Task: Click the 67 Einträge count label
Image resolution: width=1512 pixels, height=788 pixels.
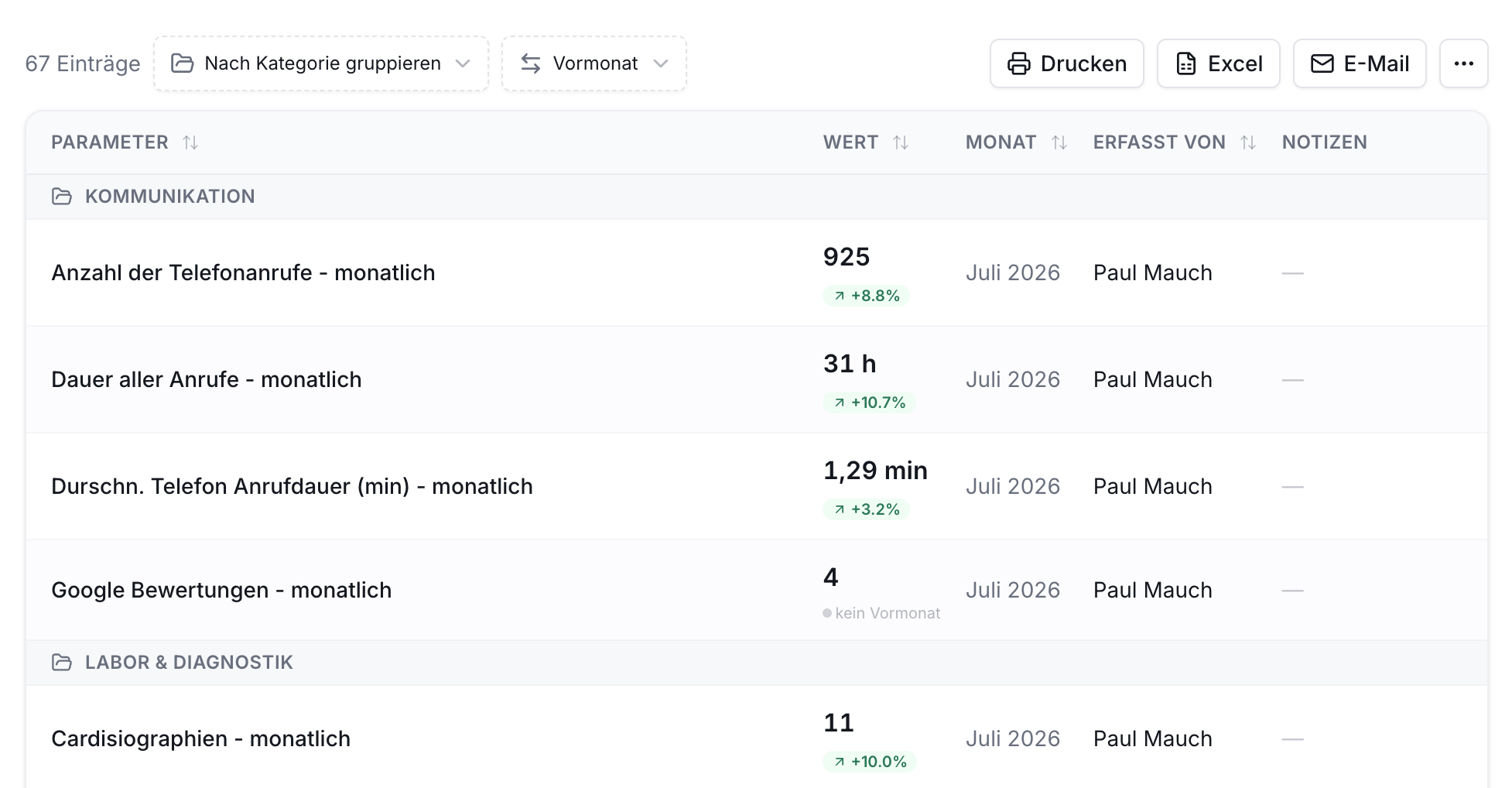Action: pyautogui.click(x=83, y=63)
